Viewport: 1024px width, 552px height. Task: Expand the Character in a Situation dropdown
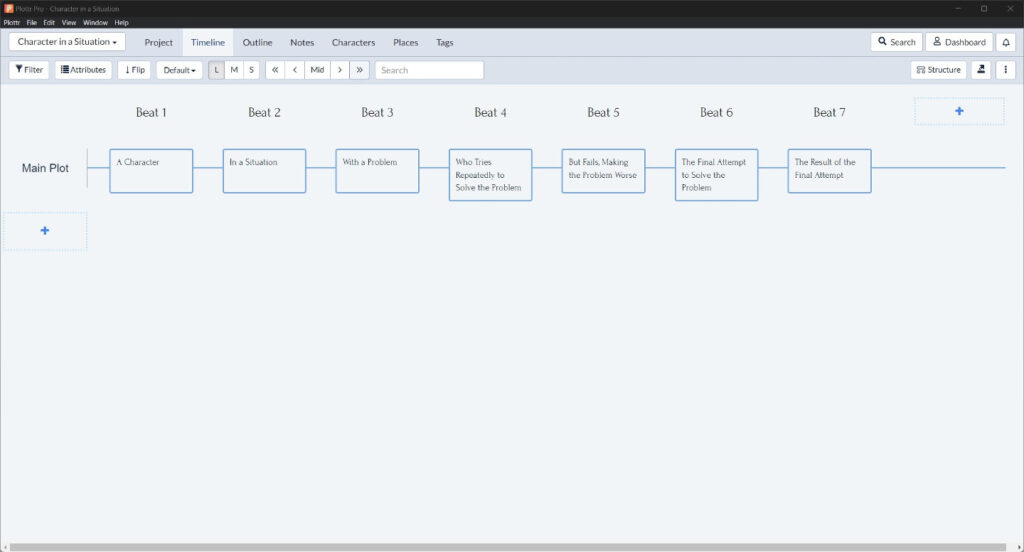(67, 42)
